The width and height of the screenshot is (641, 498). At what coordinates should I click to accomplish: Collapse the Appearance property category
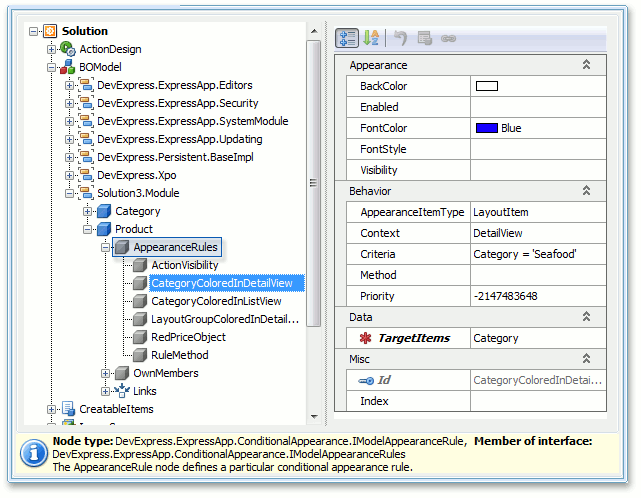tap(586, 65)
